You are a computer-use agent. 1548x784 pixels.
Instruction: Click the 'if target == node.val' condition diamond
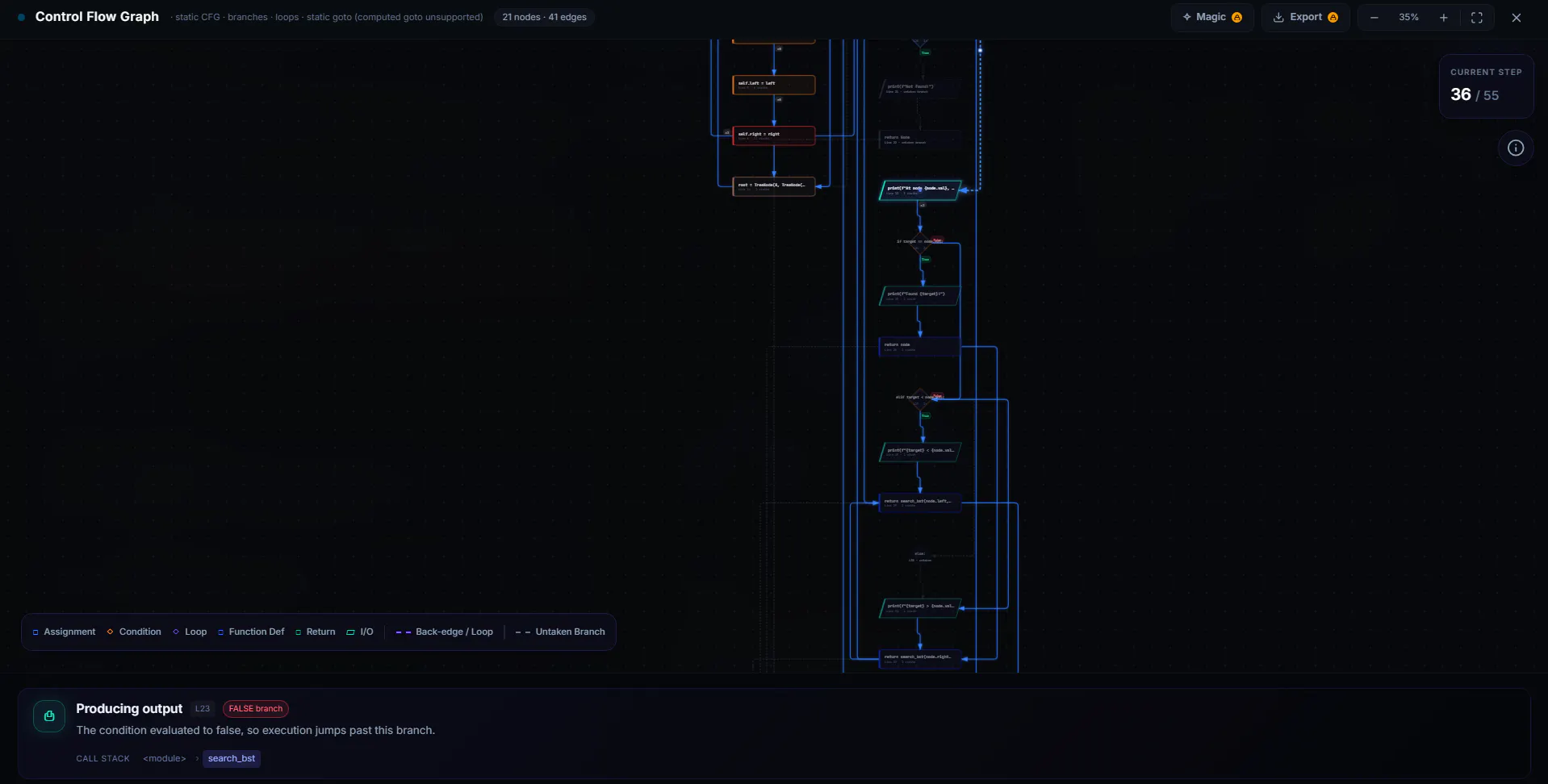pos(919,241)
